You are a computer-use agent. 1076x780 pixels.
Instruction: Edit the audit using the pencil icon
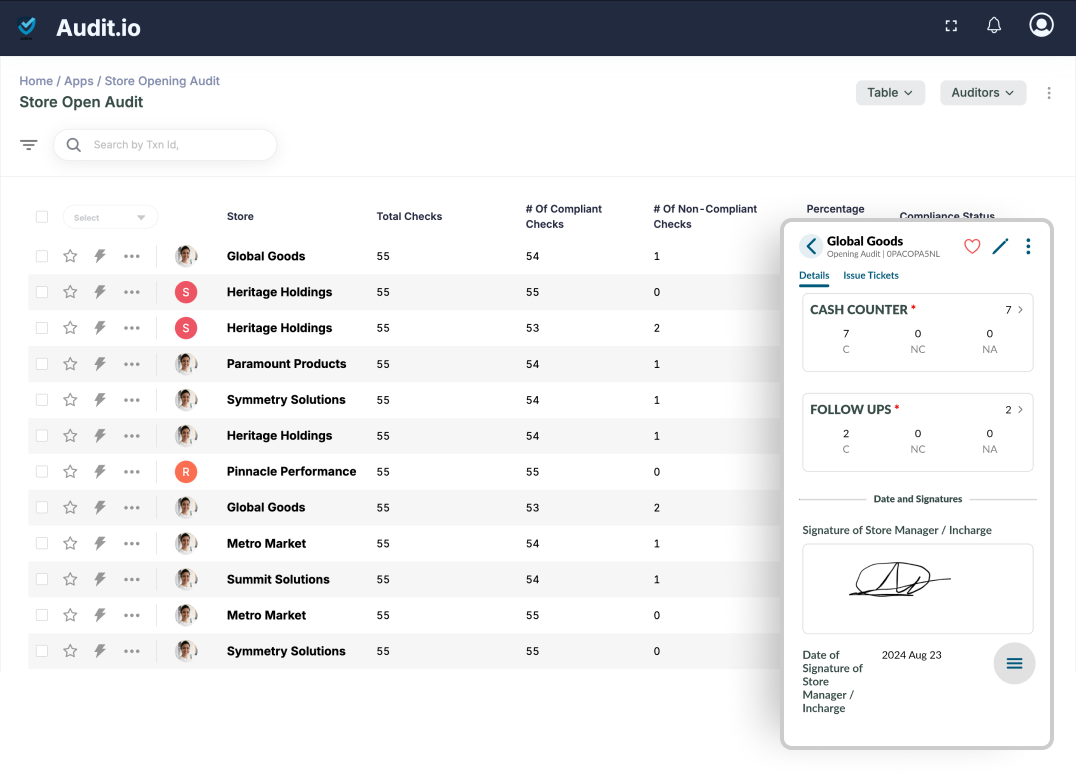pyautogui.click(x=1000, y=245)
